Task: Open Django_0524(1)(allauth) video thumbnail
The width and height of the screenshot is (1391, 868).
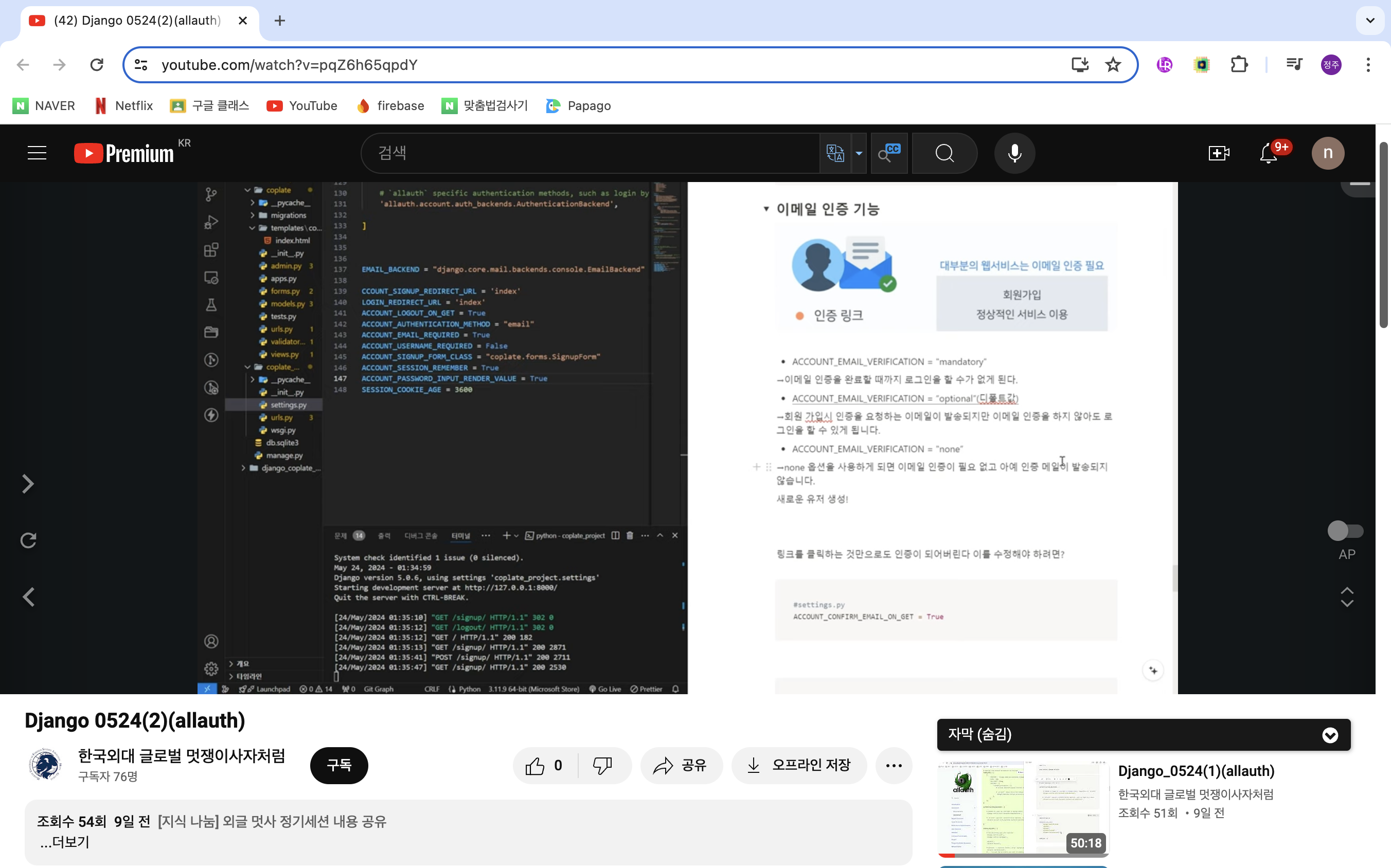Action: point(1023,808)
